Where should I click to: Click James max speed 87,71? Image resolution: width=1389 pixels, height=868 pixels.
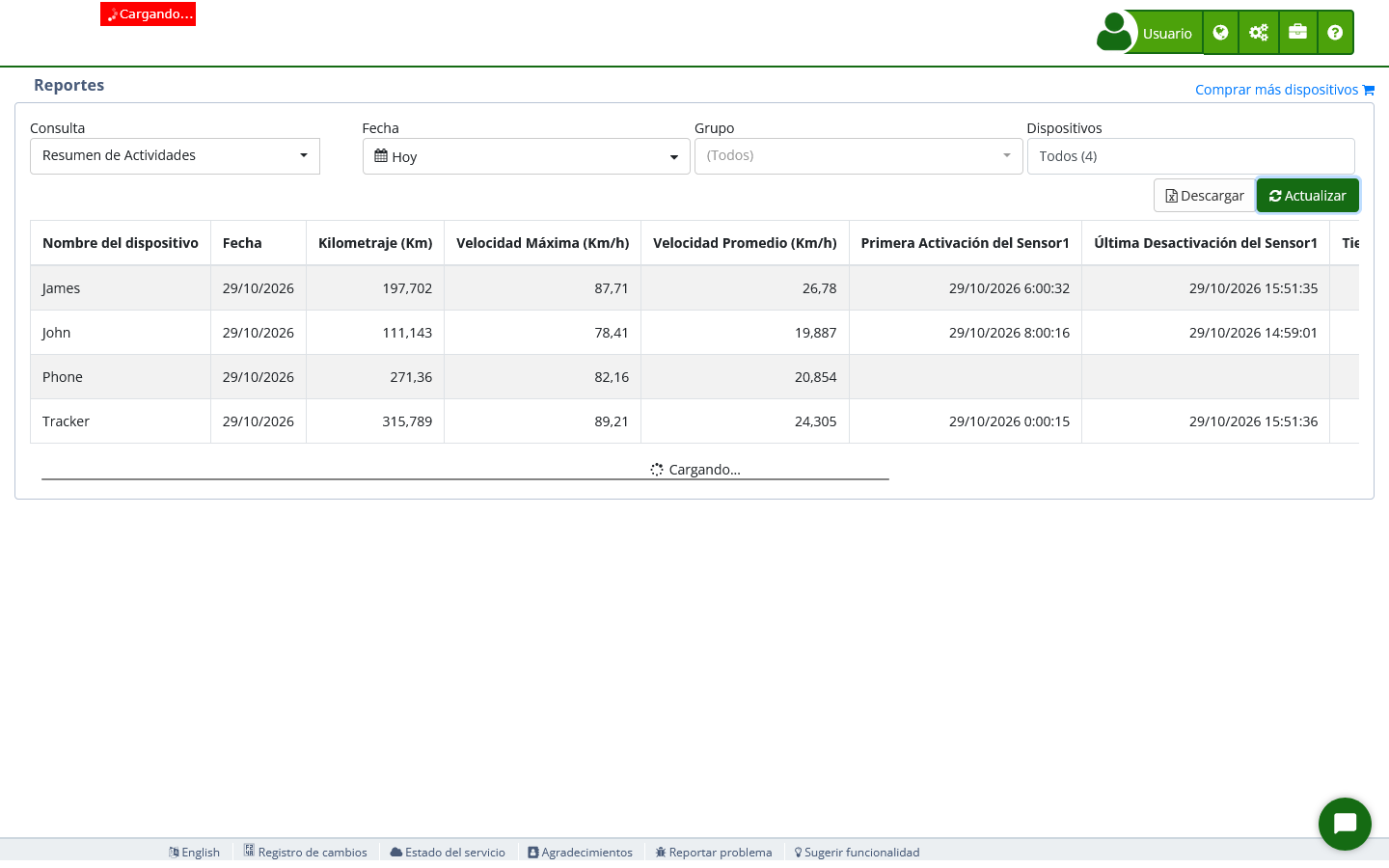click(612, 288)
